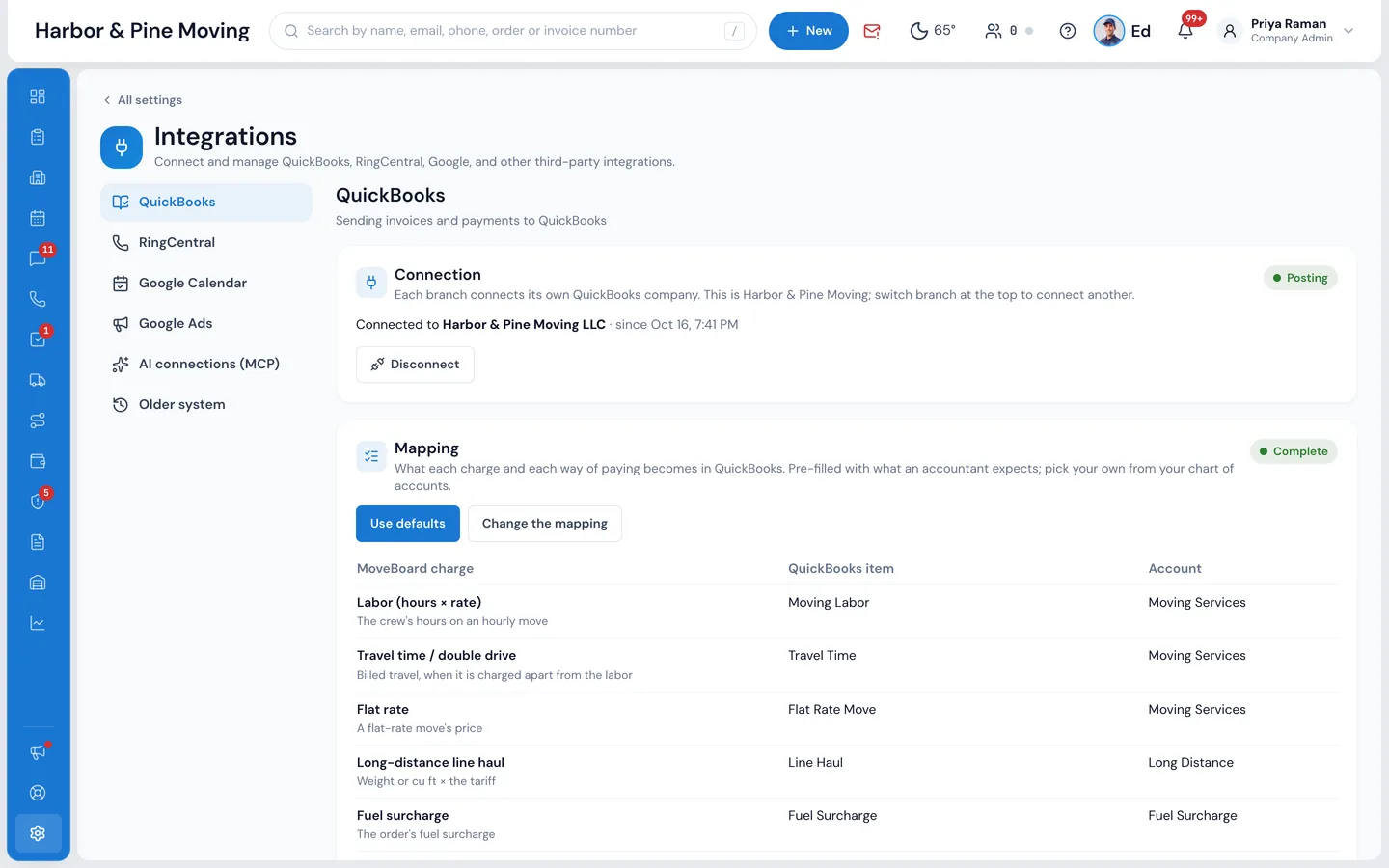Open the notifications bell with 99+ badge
This screenshot has width=1389, height=868.
tap(1185, 31)
